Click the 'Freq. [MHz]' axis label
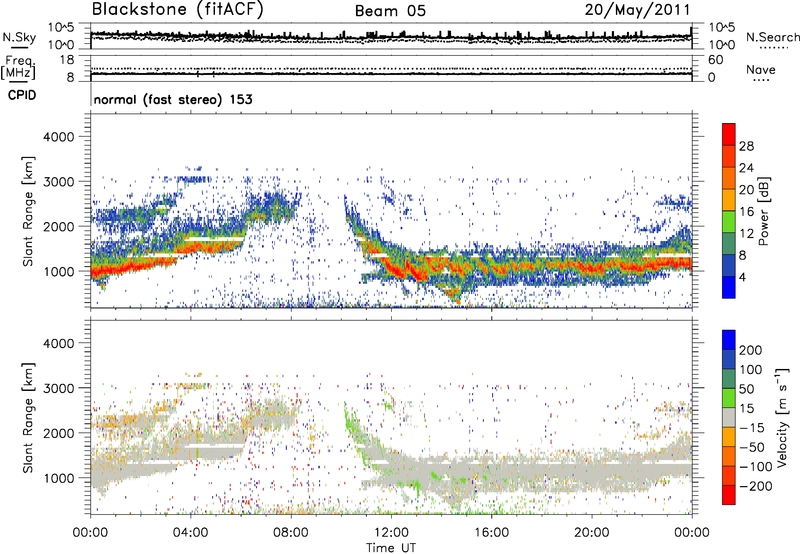Screen dimensions: 800x554 click(x=18, y=68)
